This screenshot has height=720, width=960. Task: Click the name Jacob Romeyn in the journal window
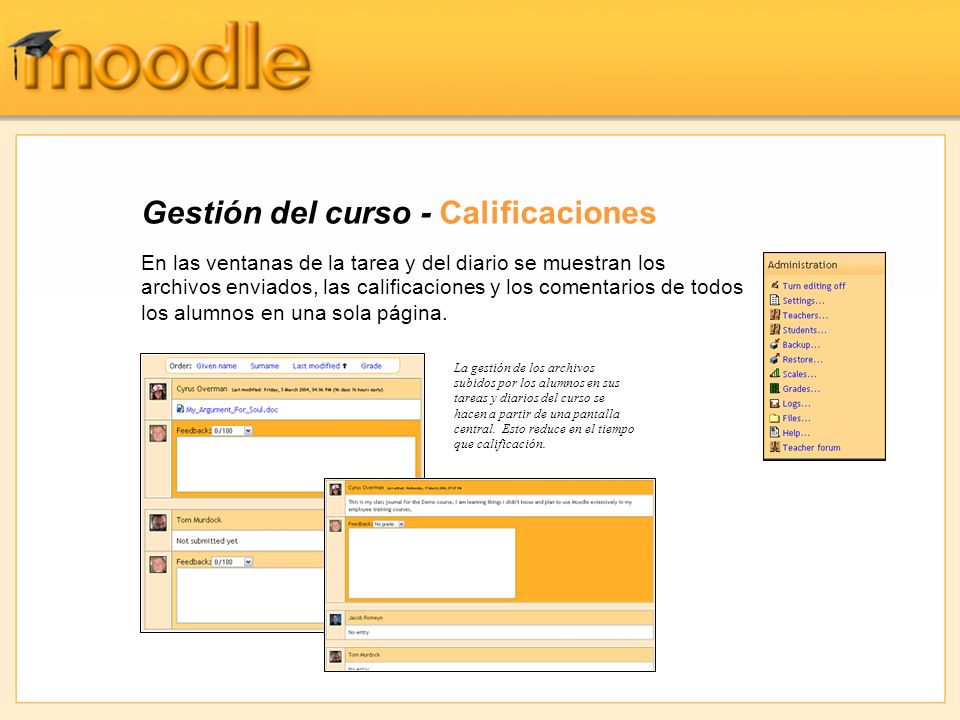365,618
